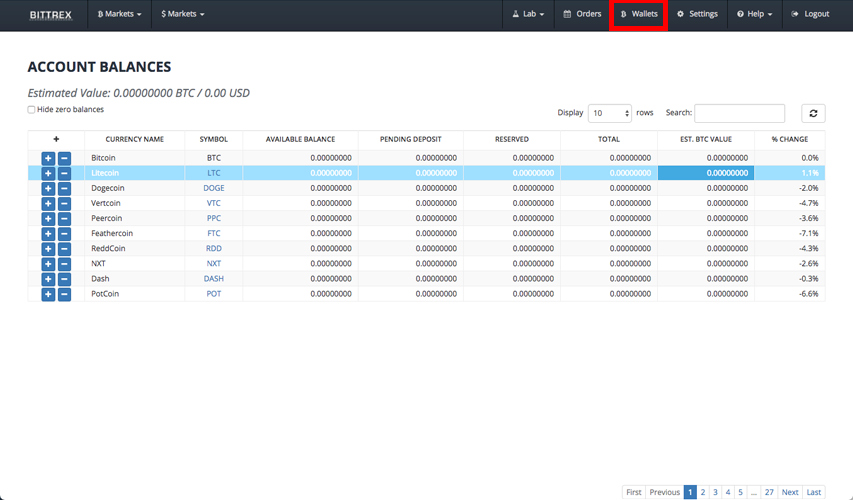The width and height of the screenshot is (853, 500).
Task: Open the dollar Markets dropdown
Action: 183,14
